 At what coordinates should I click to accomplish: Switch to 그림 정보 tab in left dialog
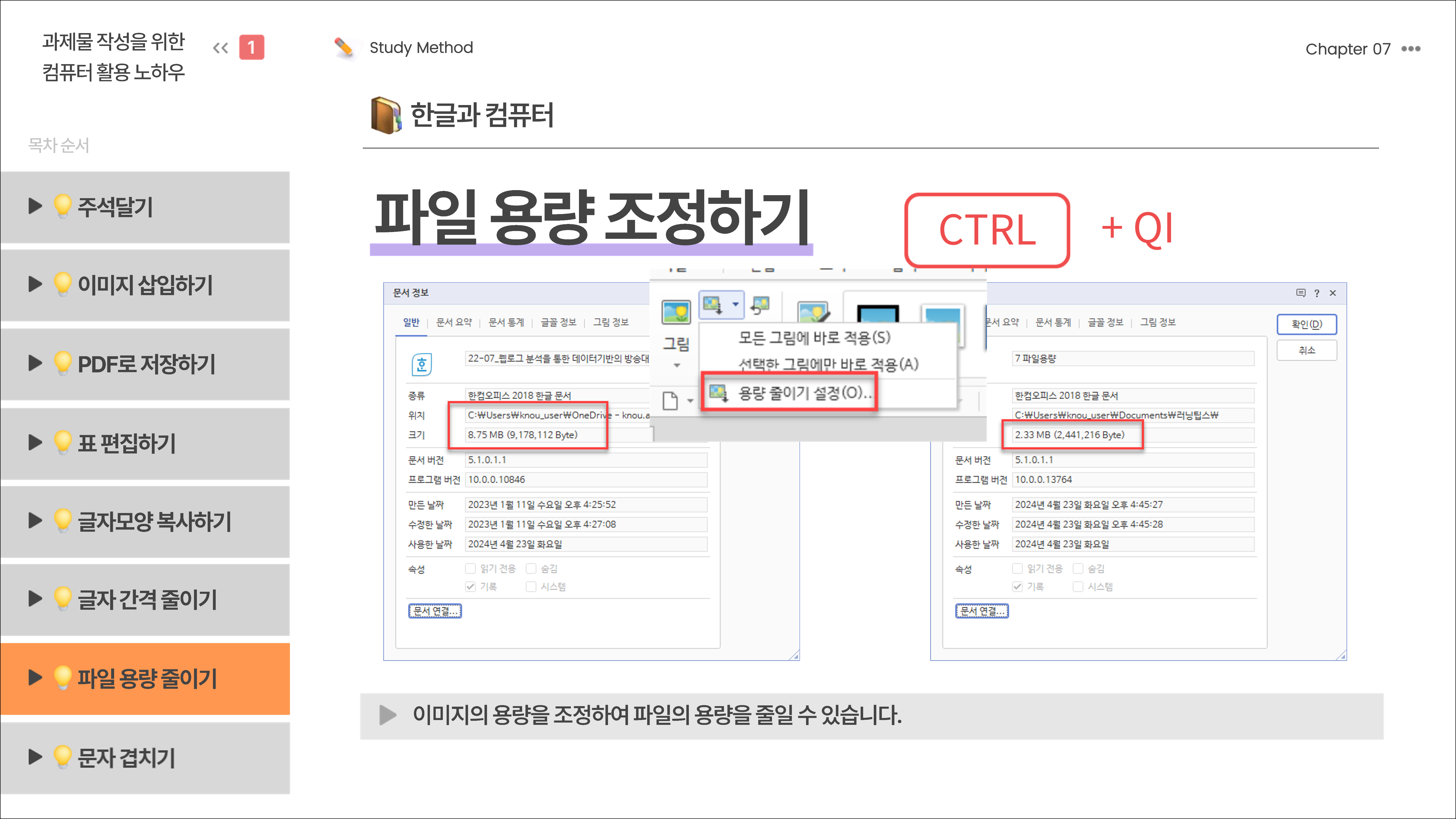(611, 322)
